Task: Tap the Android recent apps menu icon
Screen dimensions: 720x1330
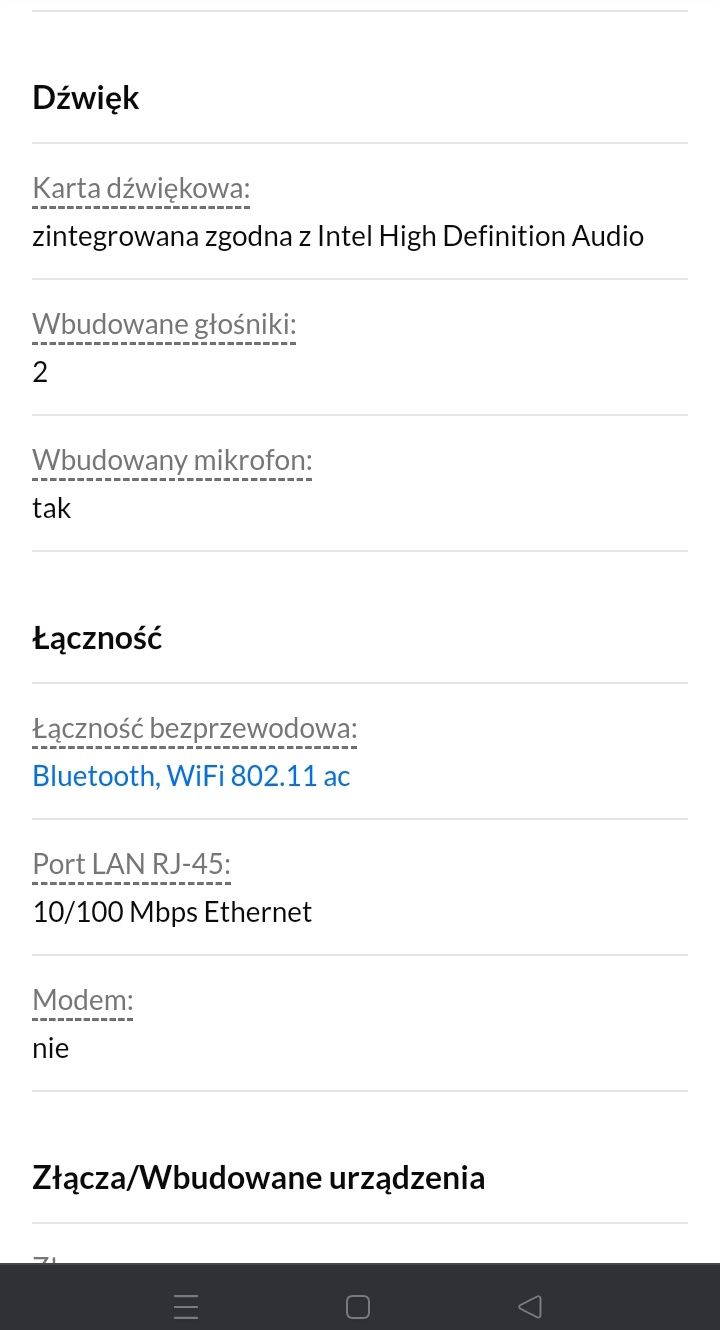Action: 186,1306
